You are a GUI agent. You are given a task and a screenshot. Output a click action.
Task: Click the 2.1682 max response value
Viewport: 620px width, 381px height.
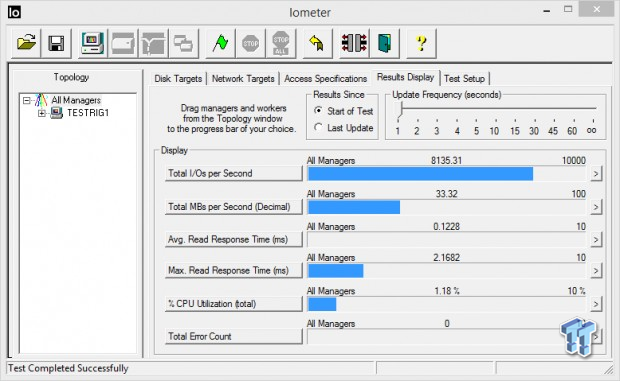tap(446, 258)
